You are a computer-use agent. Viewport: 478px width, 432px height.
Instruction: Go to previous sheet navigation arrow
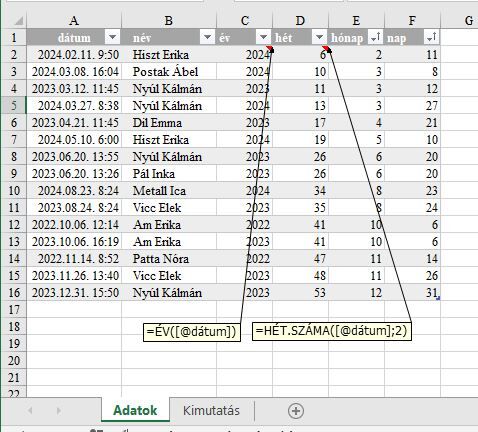coord(30,410)
